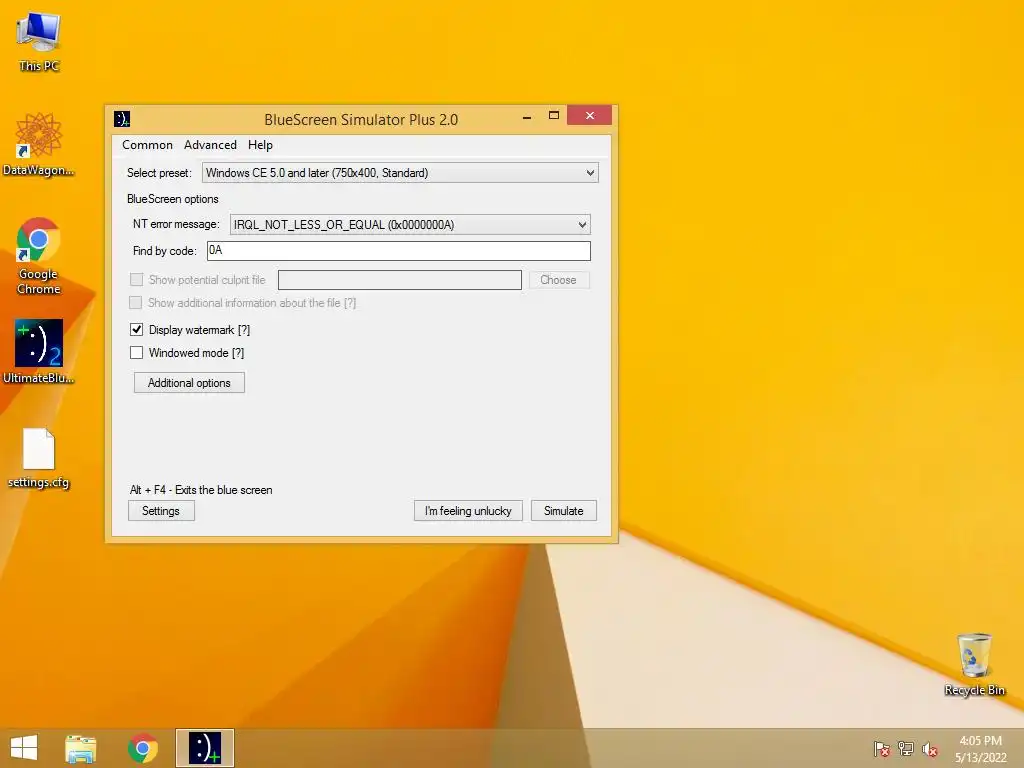Select the Recycle Bin desktop icon
Viewport: 1024px width, 768px height.
[974, 664]
